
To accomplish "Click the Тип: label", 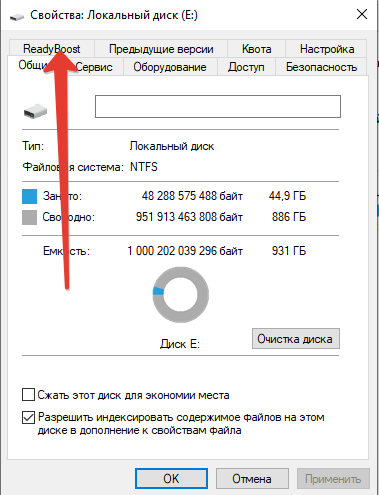I will click(x=33, y=146).
